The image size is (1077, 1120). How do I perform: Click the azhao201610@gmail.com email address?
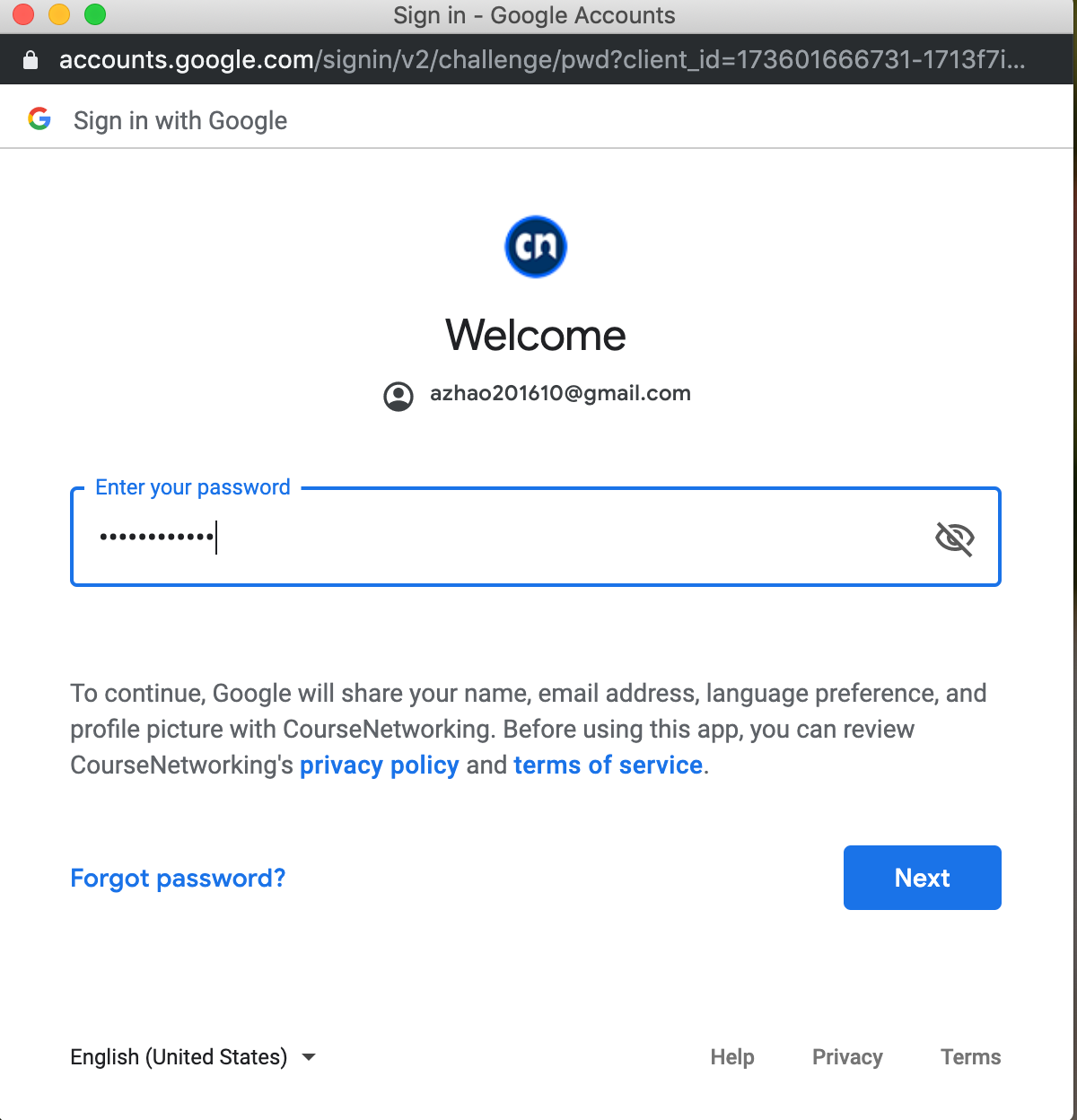[560, 393]
